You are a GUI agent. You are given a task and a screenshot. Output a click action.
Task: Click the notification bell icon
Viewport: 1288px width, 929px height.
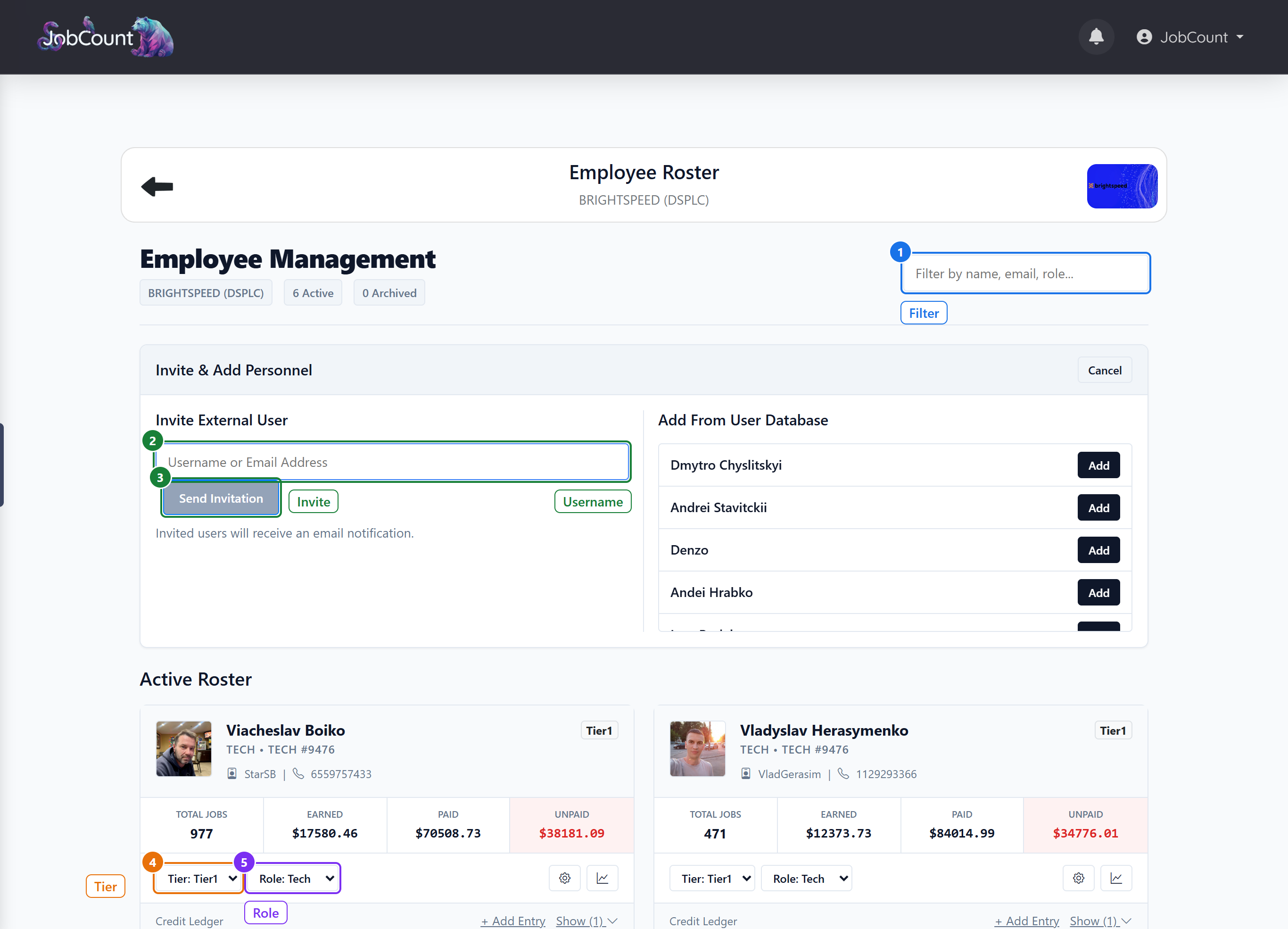pos(1096,37)
